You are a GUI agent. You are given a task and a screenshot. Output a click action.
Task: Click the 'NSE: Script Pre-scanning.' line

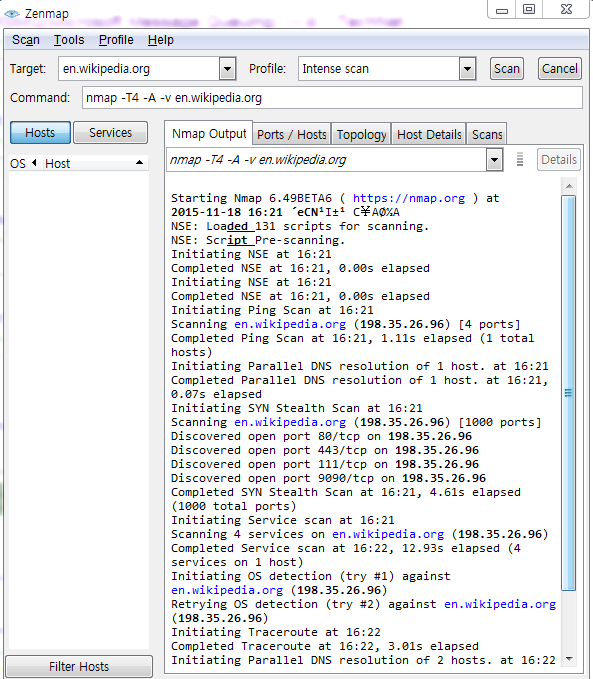258,240
